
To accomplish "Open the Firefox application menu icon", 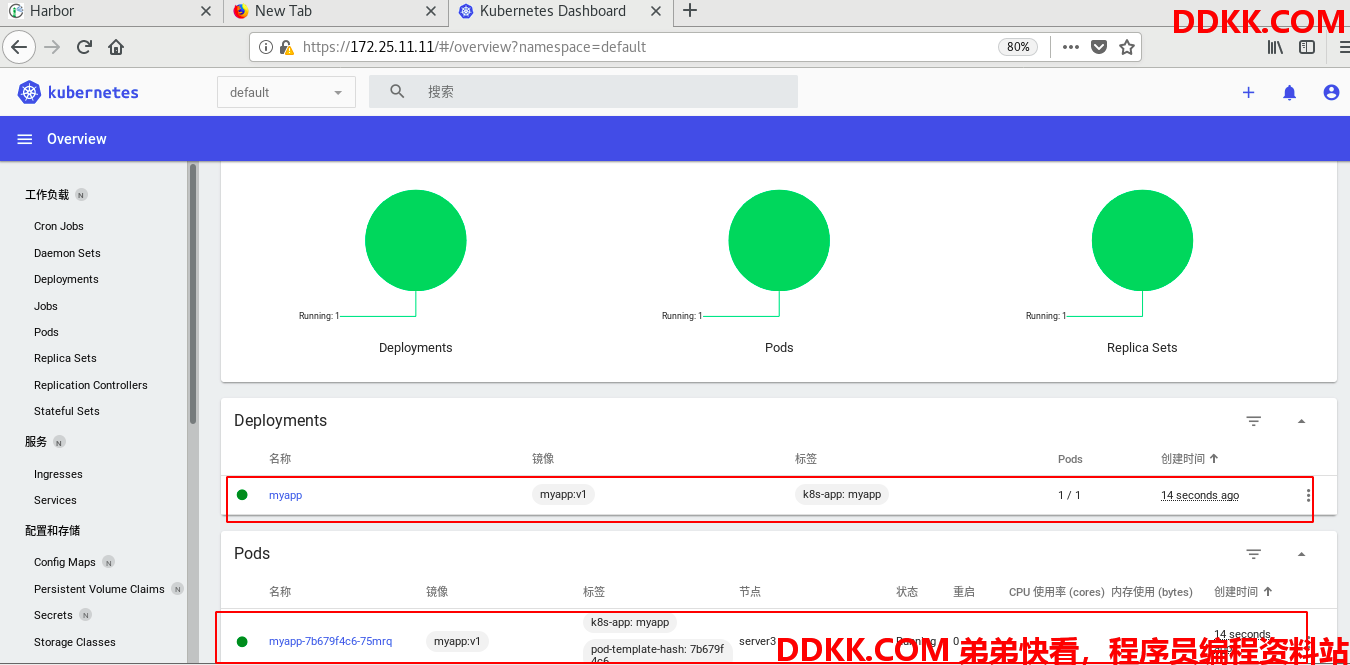I will click(x=1343, y=47).
